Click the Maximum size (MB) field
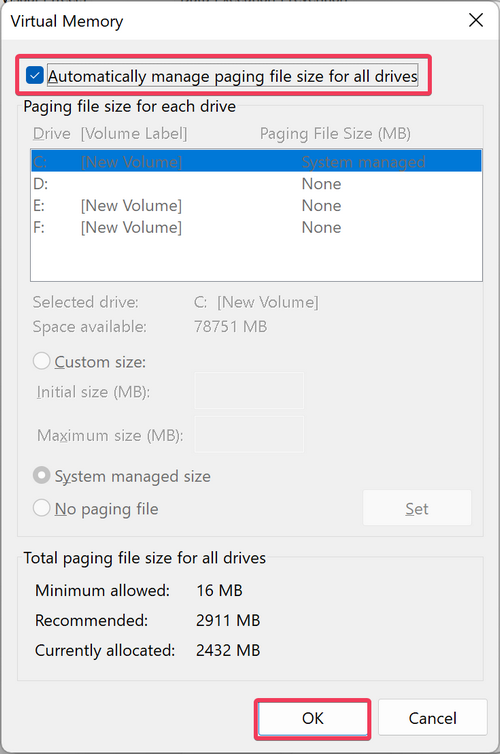The image size is (500, 754). tap(249, 434)
